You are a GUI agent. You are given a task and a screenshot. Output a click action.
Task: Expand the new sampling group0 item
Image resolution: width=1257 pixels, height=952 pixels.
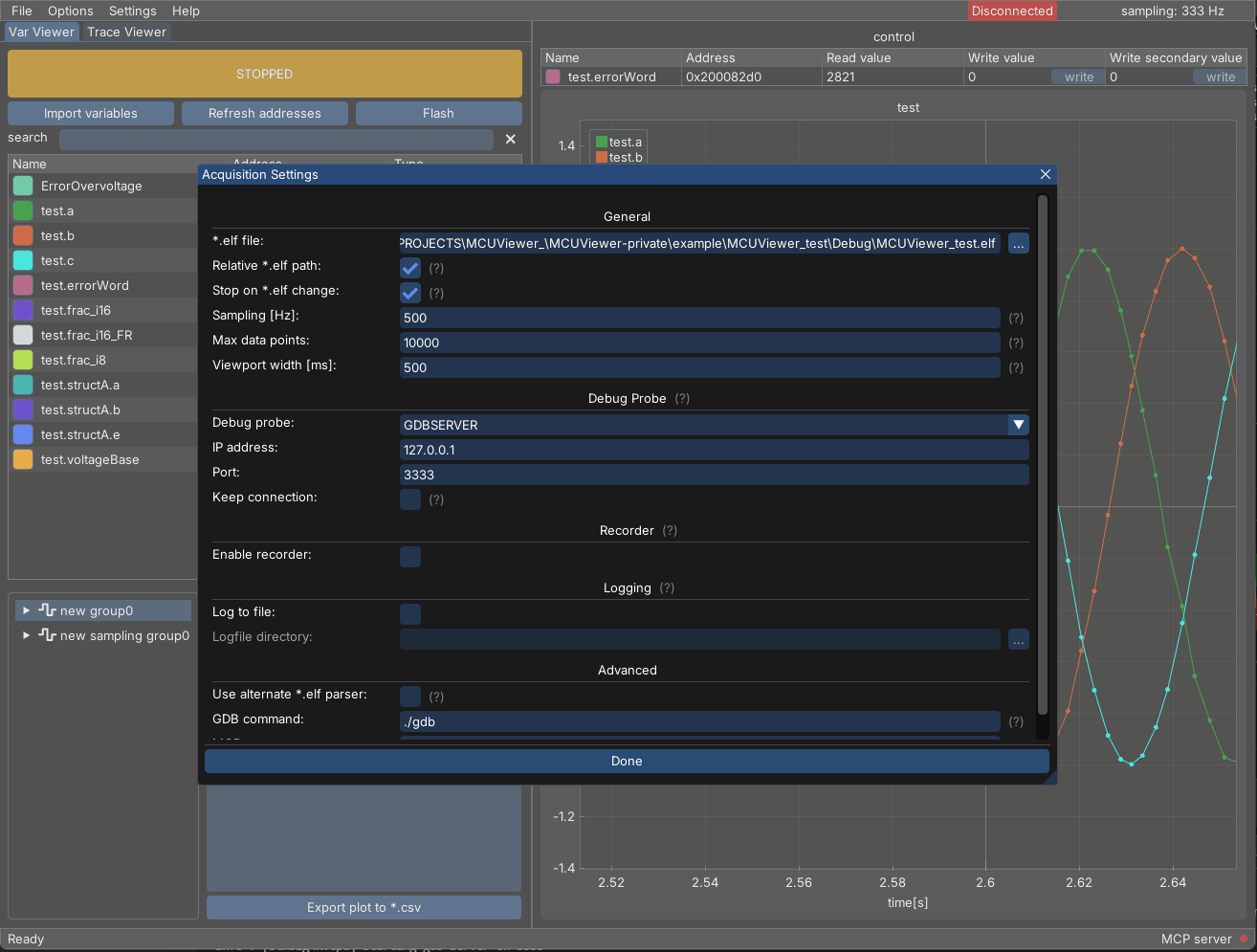click(x=27, y=635)
